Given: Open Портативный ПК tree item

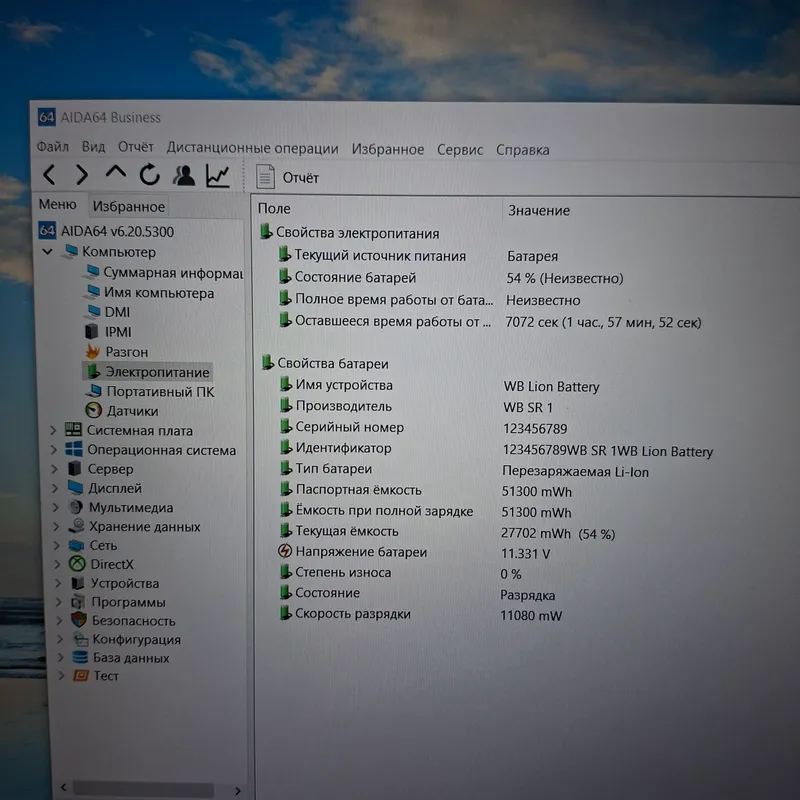Looking at the screenshot, I should (149, 391).
